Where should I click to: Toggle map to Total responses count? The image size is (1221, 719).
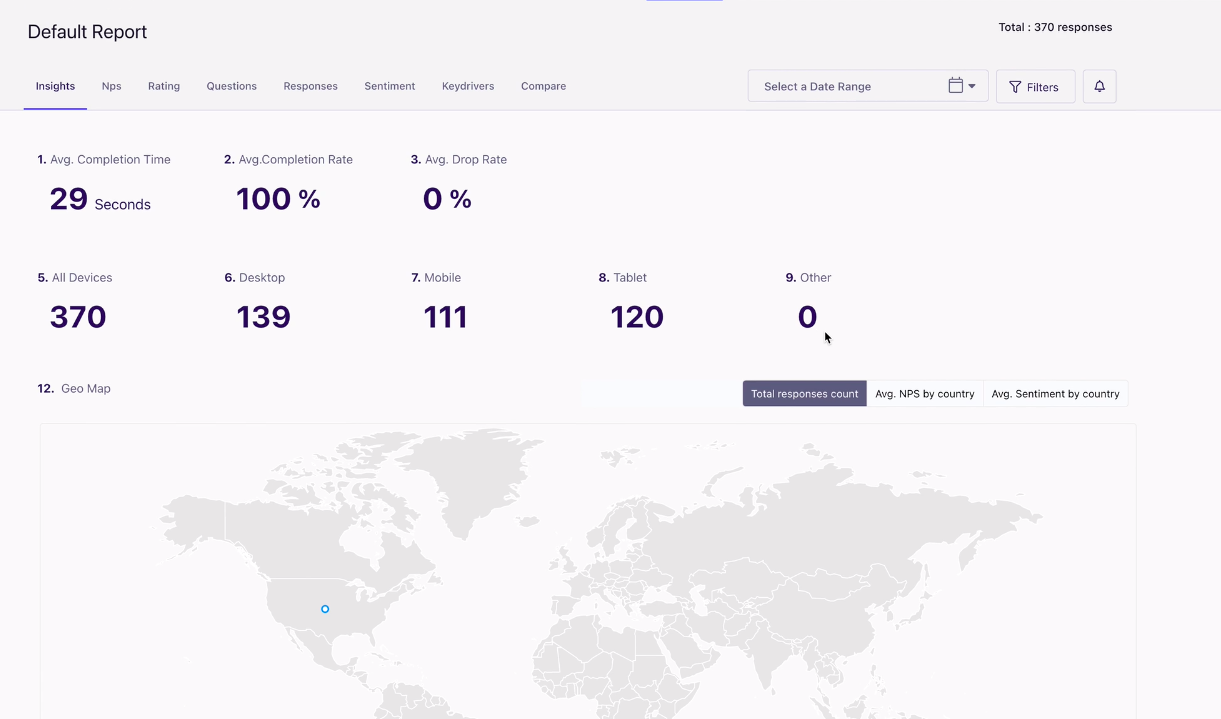(804, 394)
